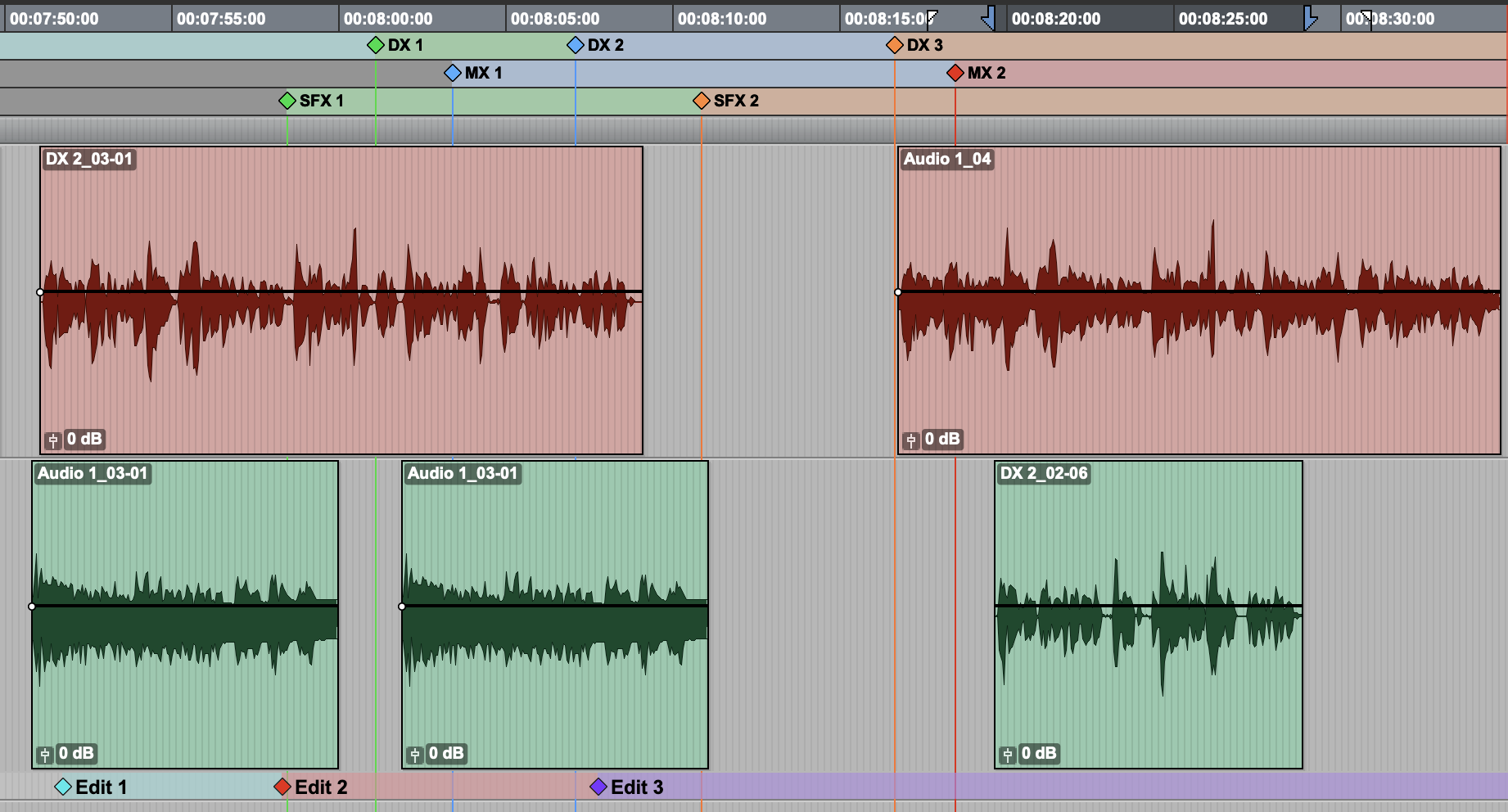
Task: Click the cyan Edit 1 marker diamond
Action: (x=63, y=787)
